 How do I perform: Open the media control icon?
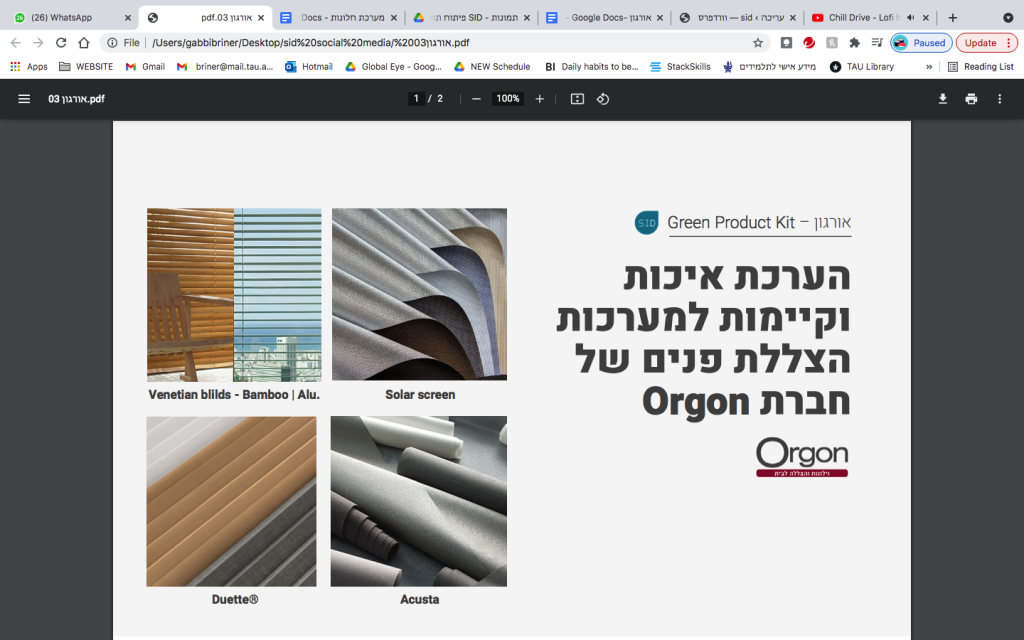tap(877, 42)
